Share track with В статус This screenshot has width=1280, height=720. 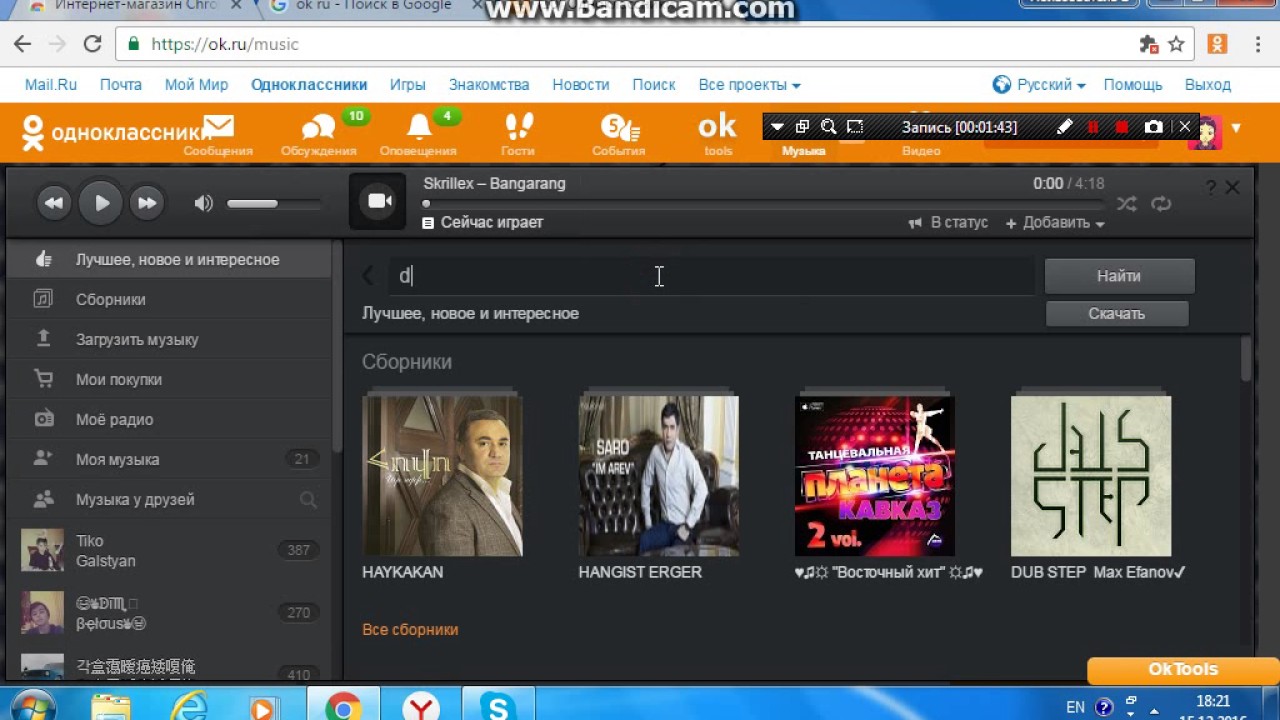point(948,222)
